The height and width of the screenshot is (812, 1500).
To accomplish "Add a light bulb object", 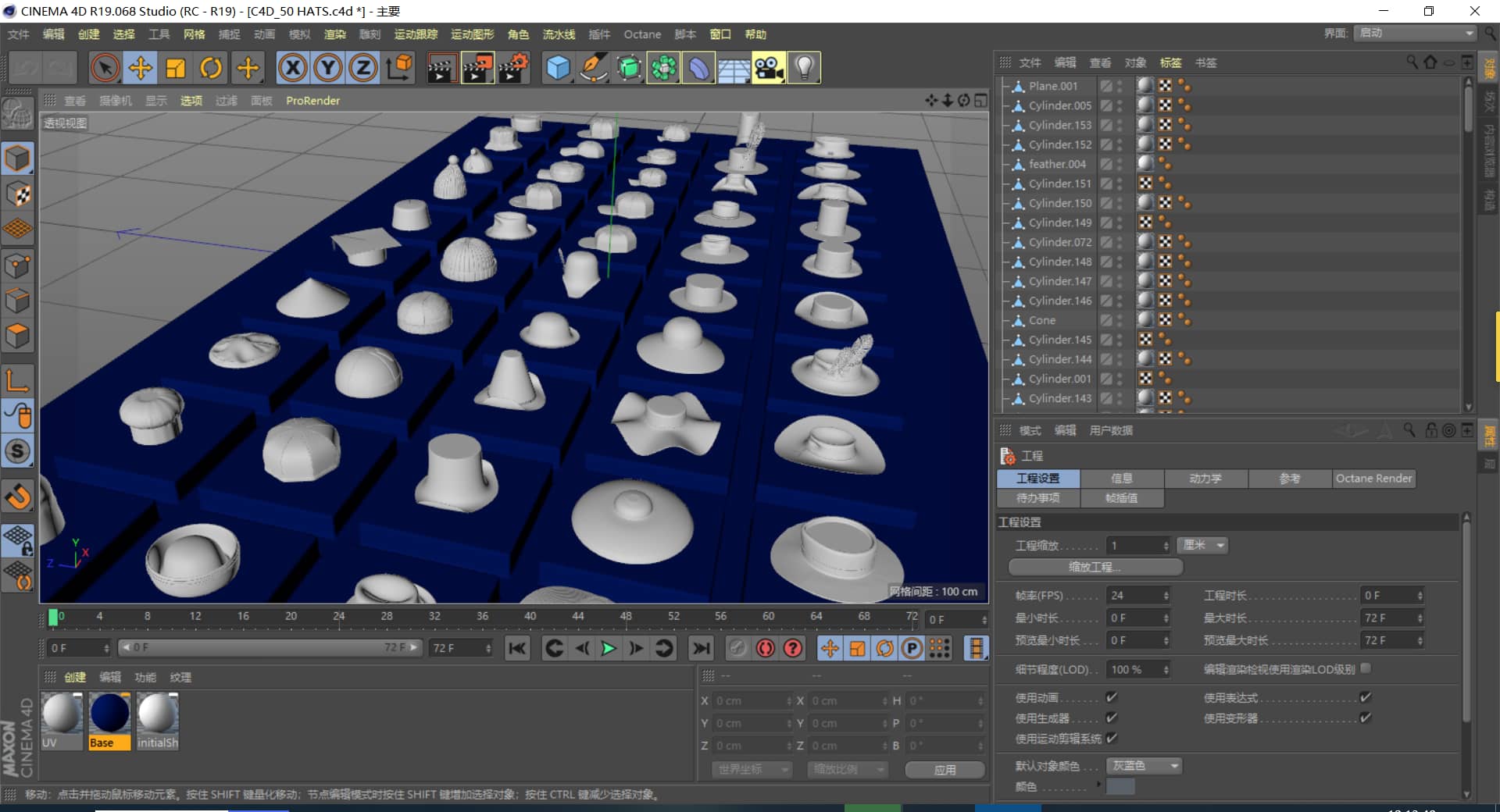I will pos(805,68).
